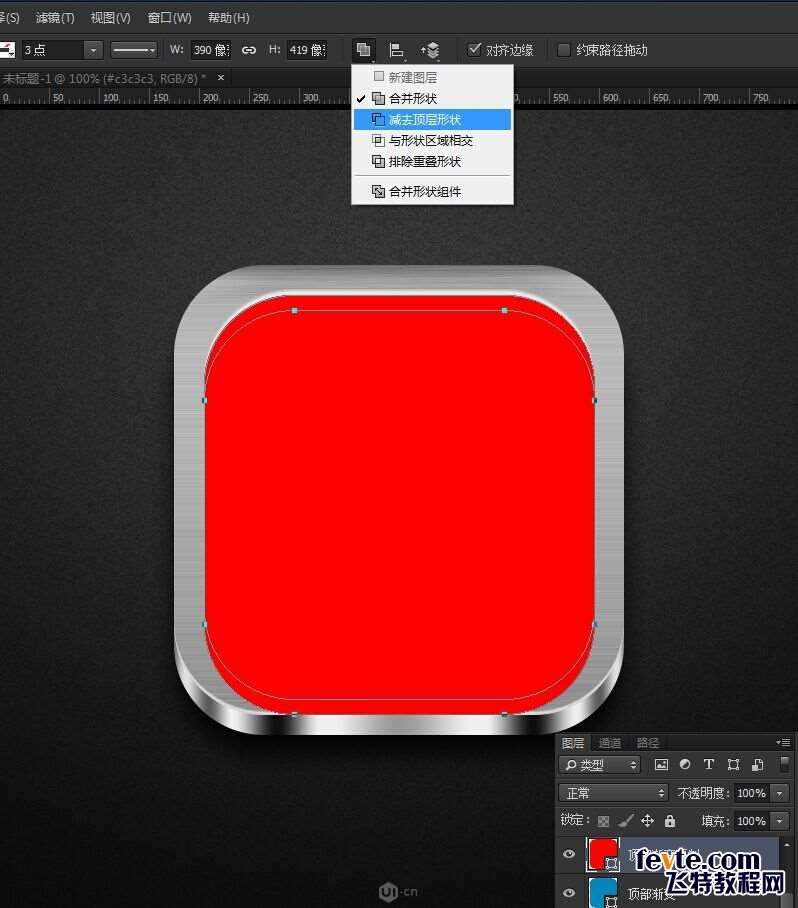Click the link width and height chain icon
This screenshot has height=908, width=798.
click(x=248, y=50)
